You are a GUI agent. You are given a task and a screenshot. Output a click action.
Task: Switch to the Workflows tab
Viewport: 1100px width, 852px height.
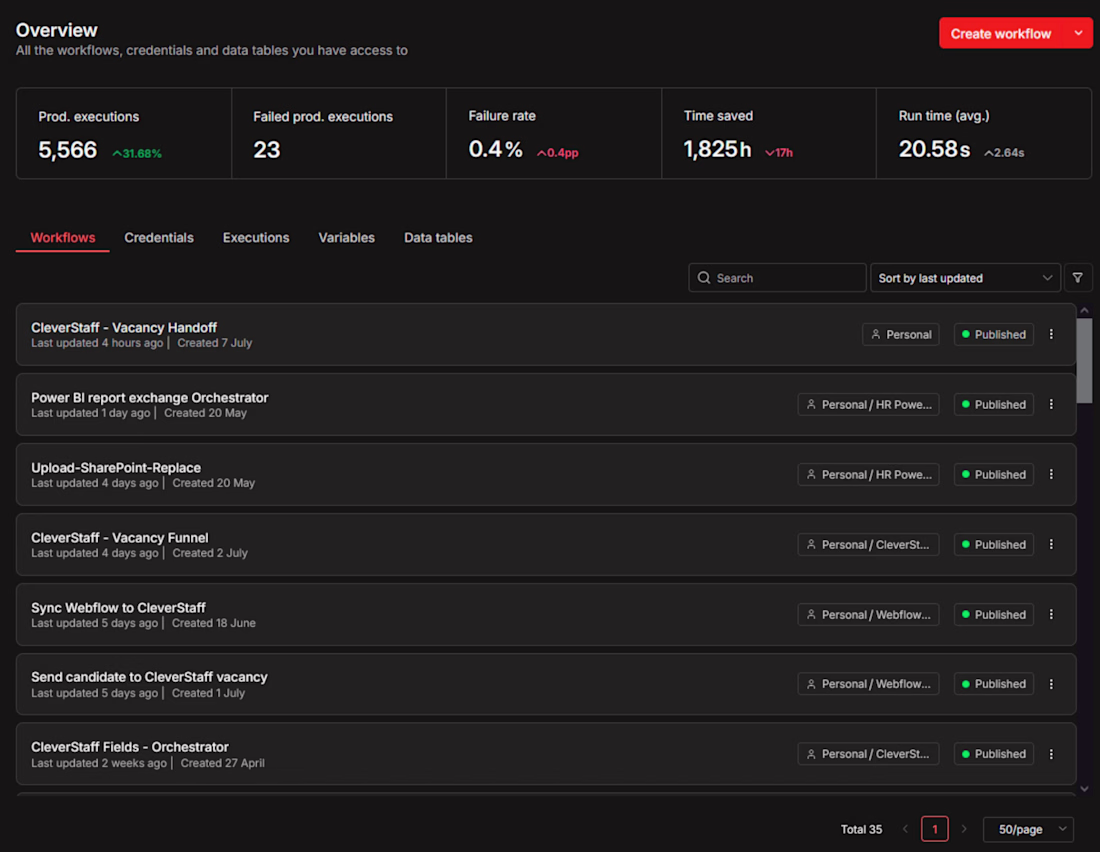(x=62, y=238)
